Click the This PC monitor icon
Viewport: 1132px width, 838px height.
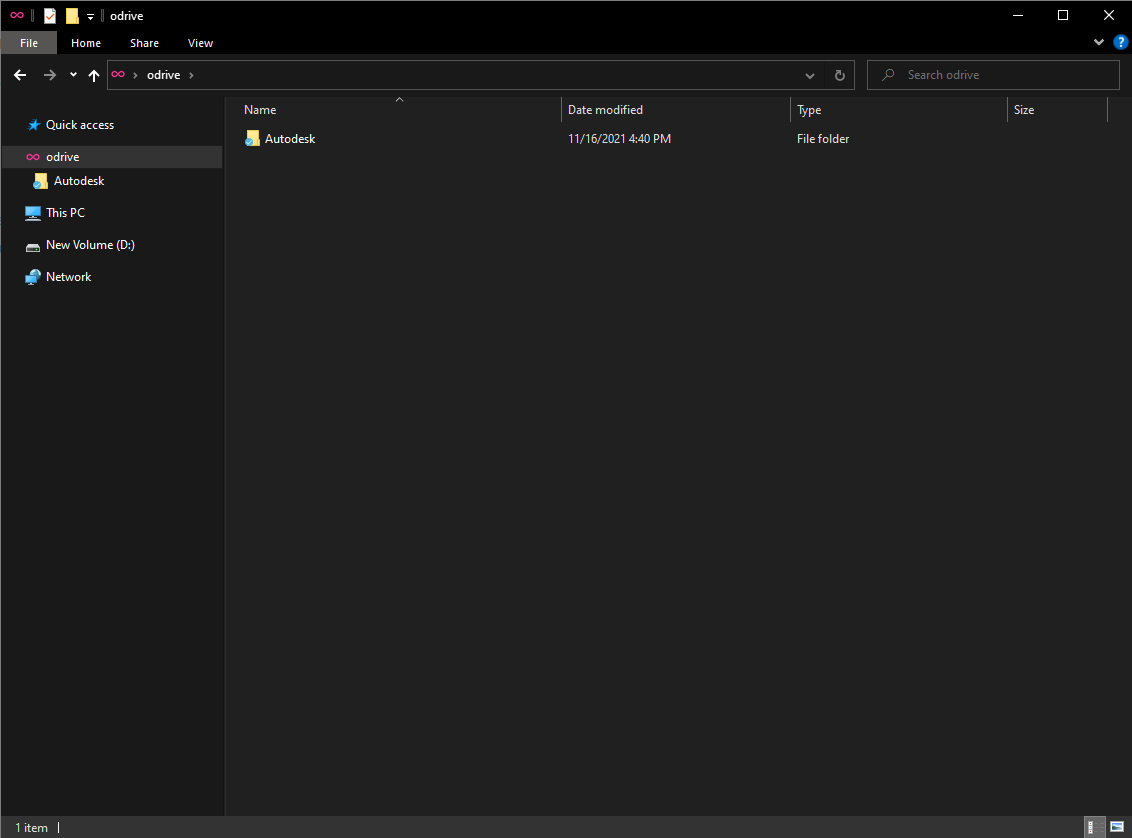33,214
